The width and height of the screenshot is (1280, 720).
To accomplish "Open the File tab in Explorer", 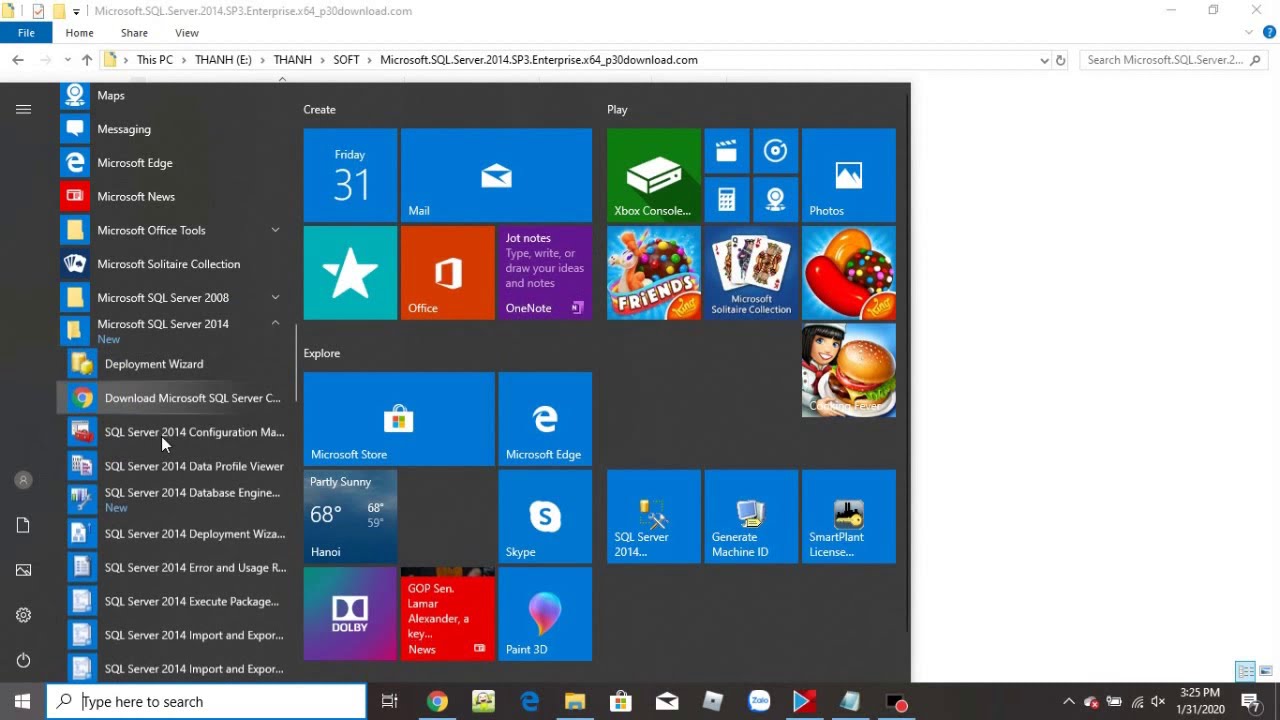I will coord(26,33).
